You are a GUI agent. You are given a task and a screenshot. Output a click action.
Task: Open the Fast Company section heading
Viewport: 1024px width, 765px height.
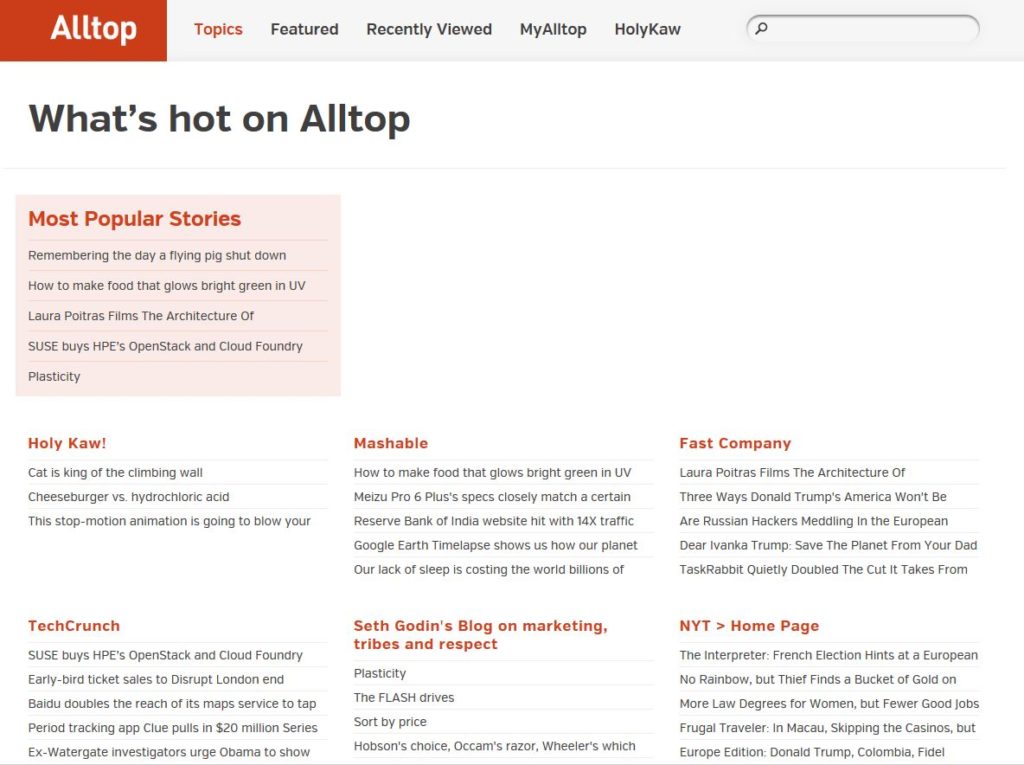(735, 443)
